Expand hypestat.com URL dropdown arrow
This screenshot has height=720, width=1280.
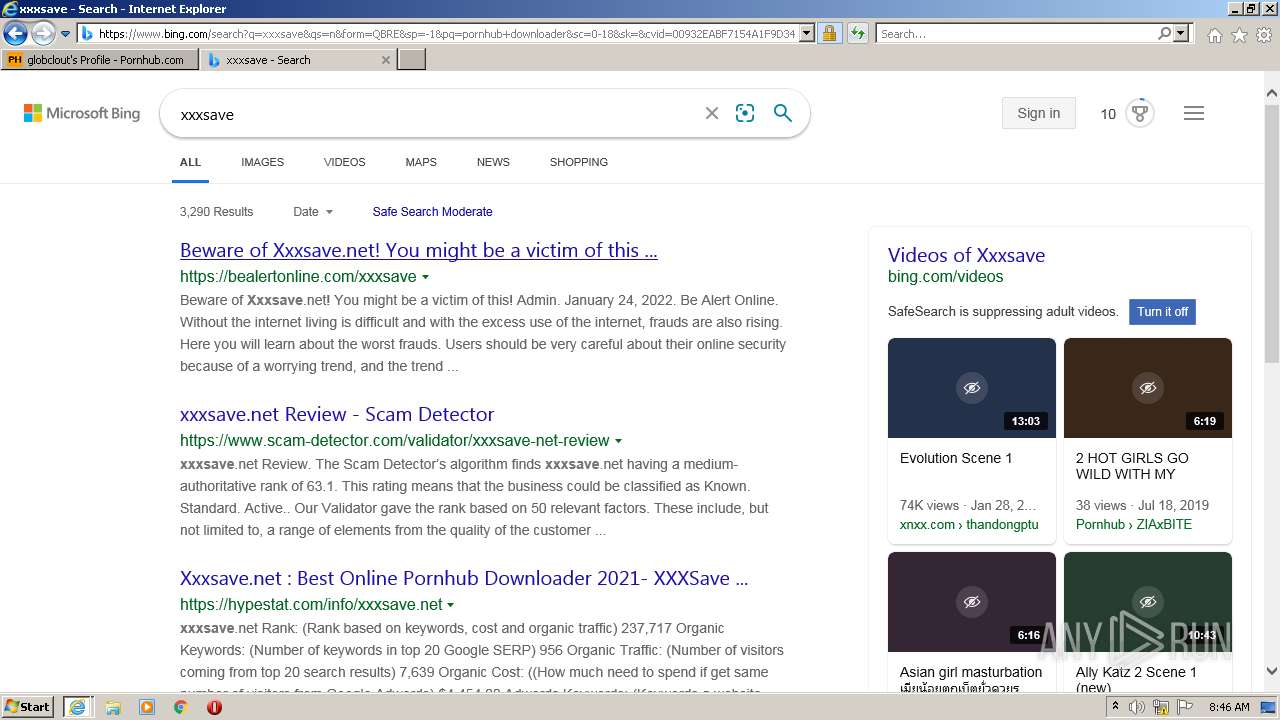(451, 605)
